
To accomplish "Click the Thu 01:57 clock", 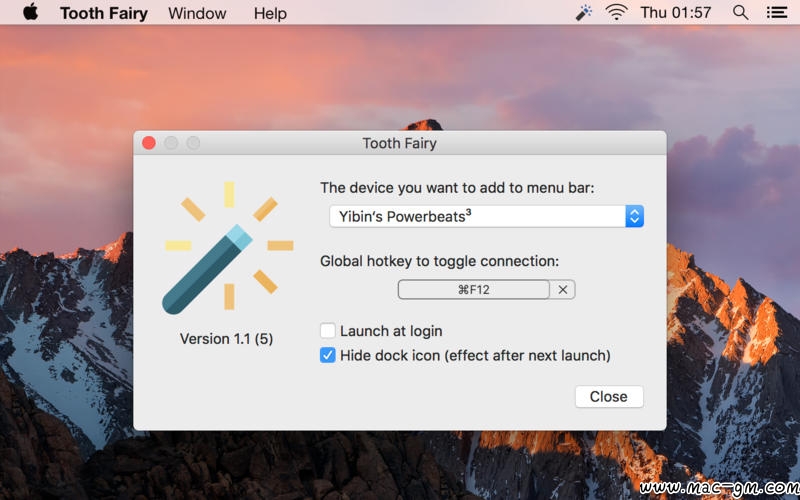I will coord(676,12).
